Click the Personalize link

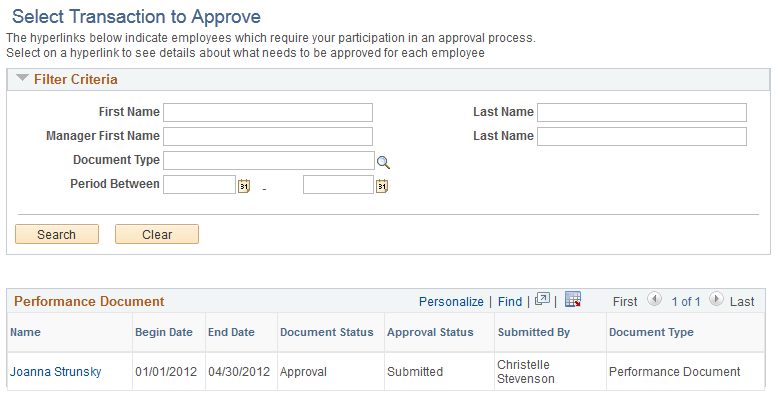click(x=451, y=302)
